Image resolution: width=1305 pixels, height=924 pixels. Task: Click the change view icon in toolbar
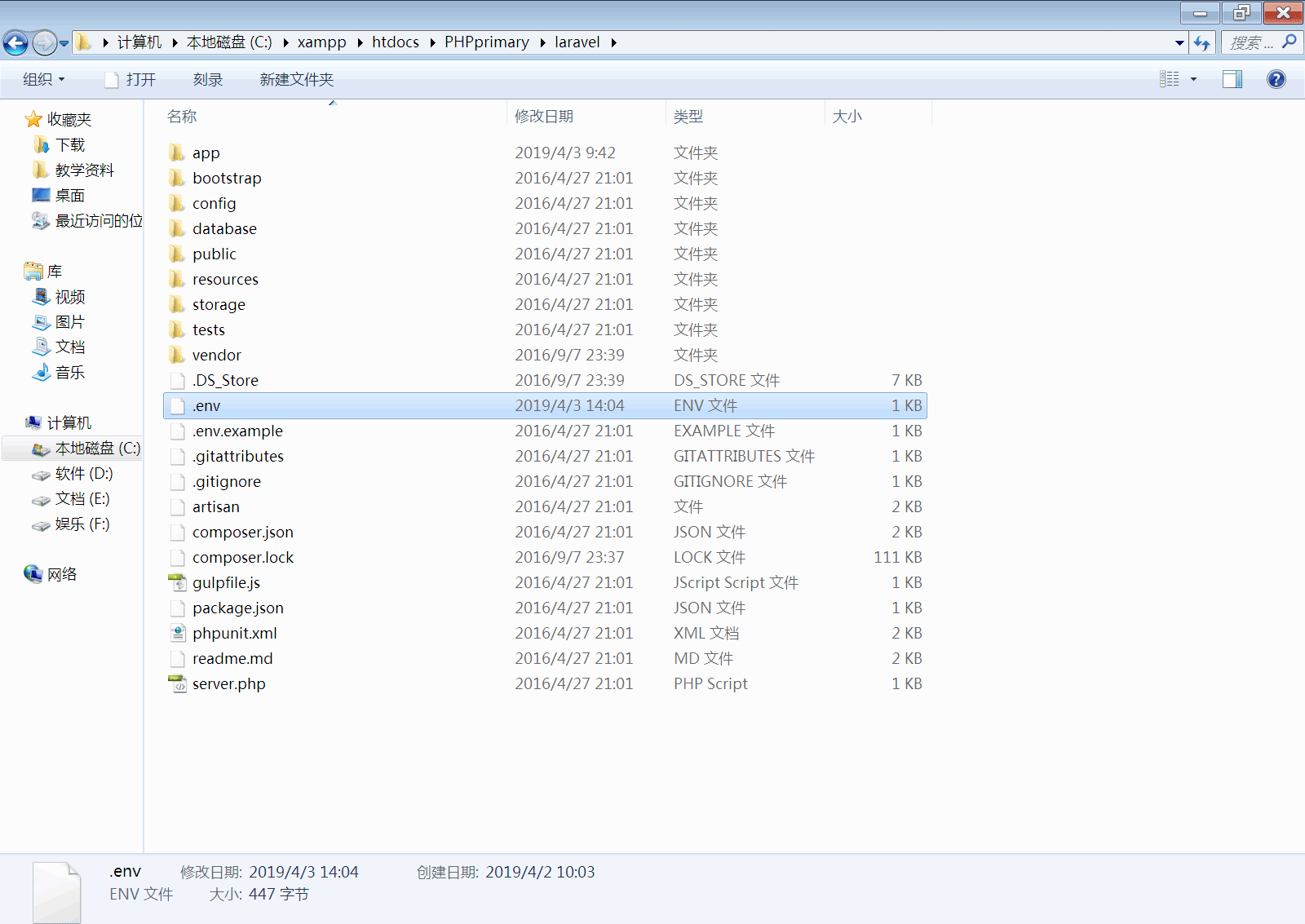pos(1170,79)
